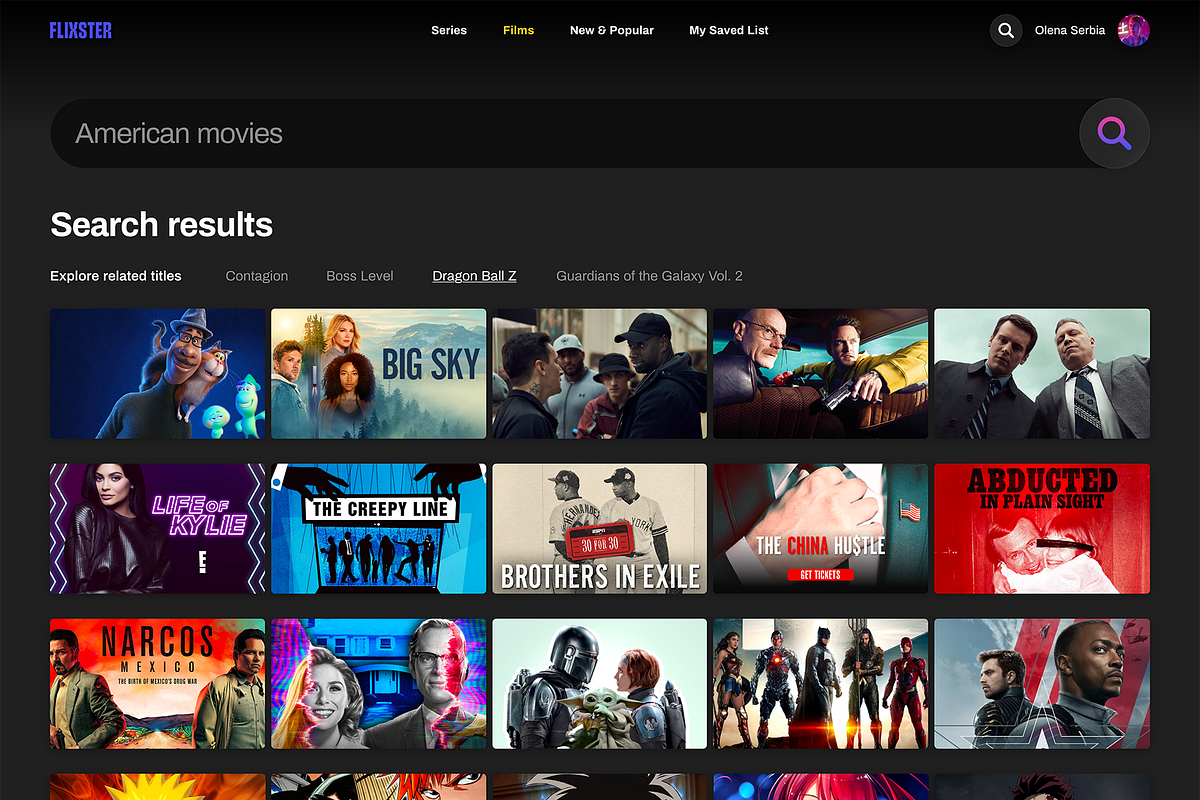Open My Saved List

click(729, 30)
